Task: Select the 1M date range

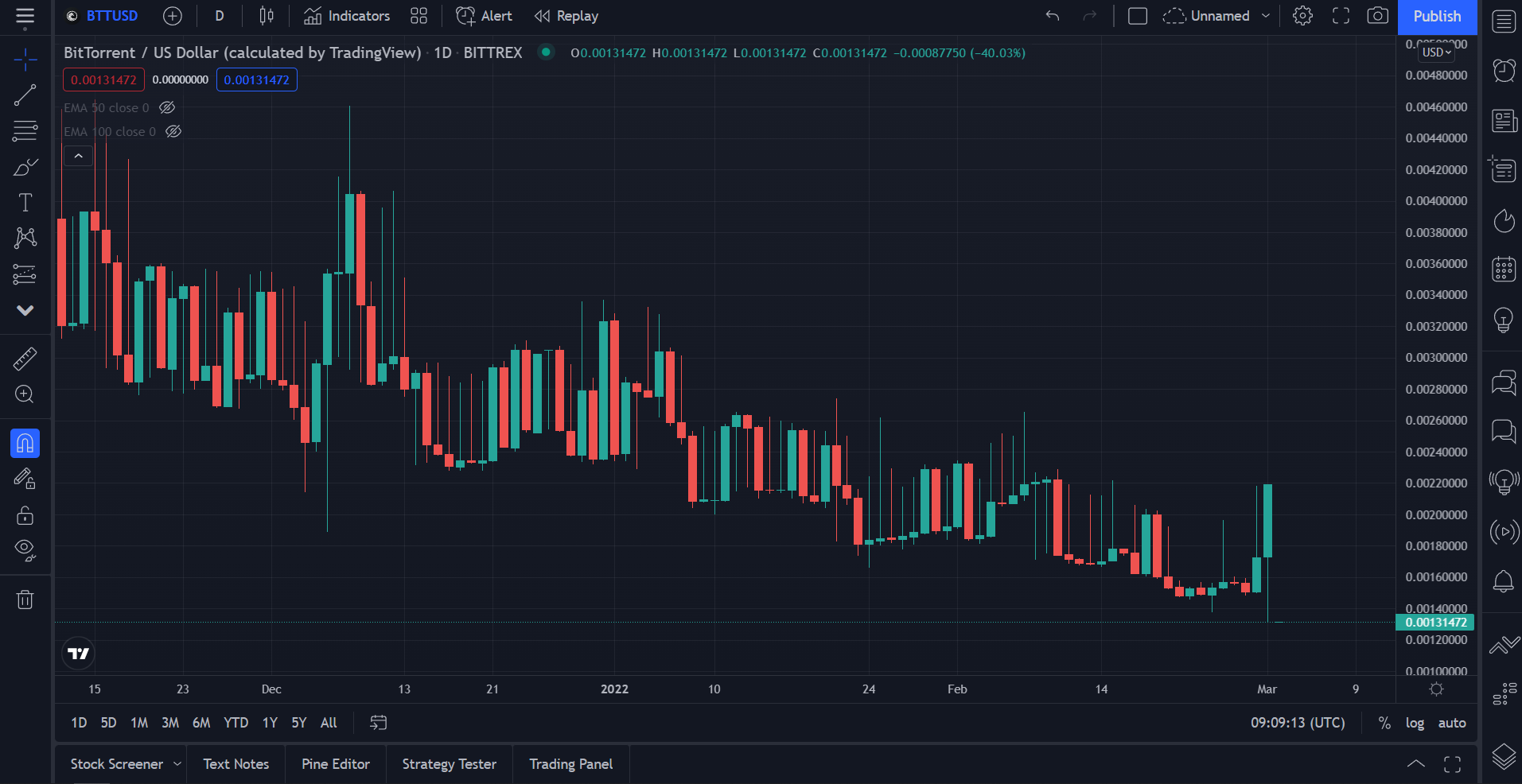Action: tap(139, 723)
